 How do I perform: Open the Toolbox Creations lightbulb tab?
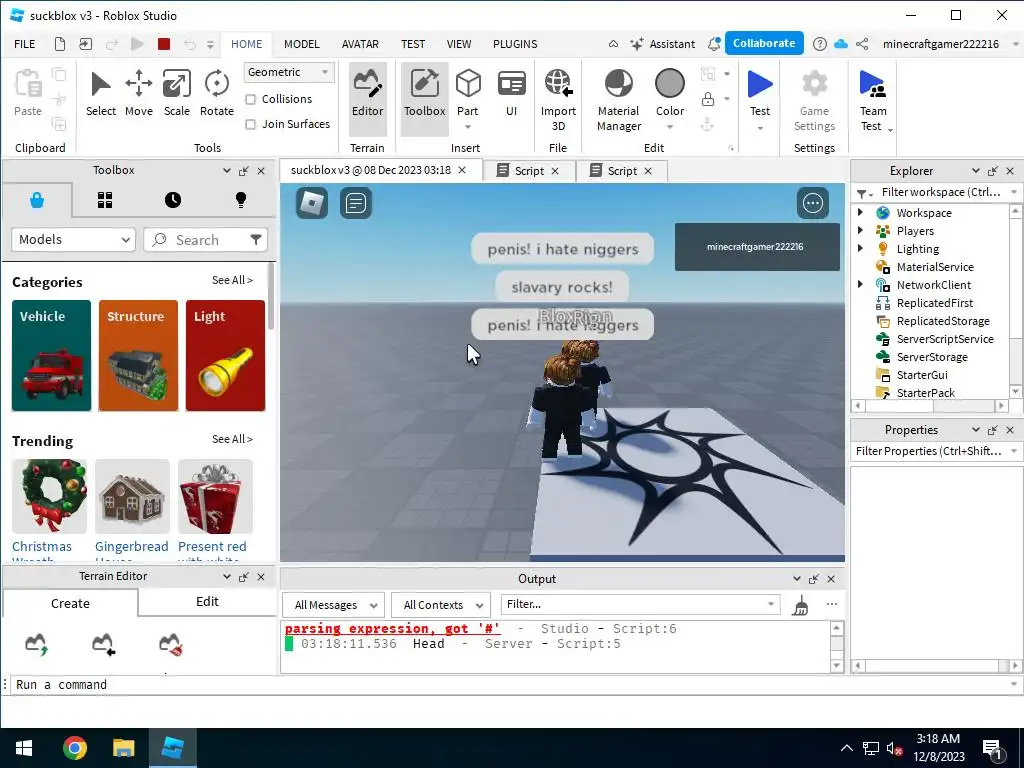click(240, 200)
